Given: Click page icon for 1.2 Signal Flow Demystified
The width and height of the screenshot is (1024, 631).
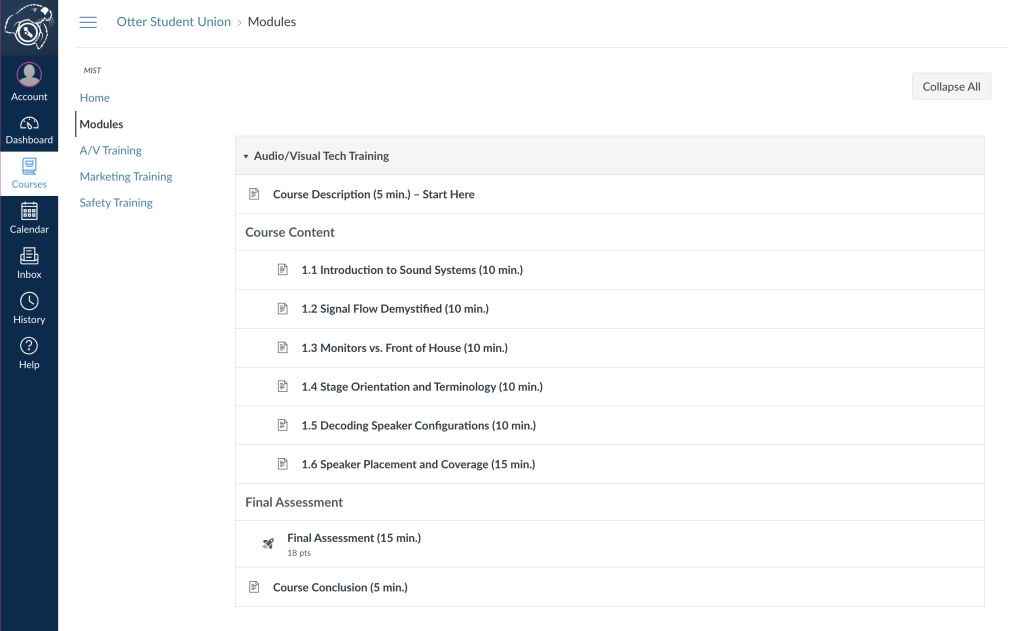Looking at the screenshot, I should click(283, 308).
